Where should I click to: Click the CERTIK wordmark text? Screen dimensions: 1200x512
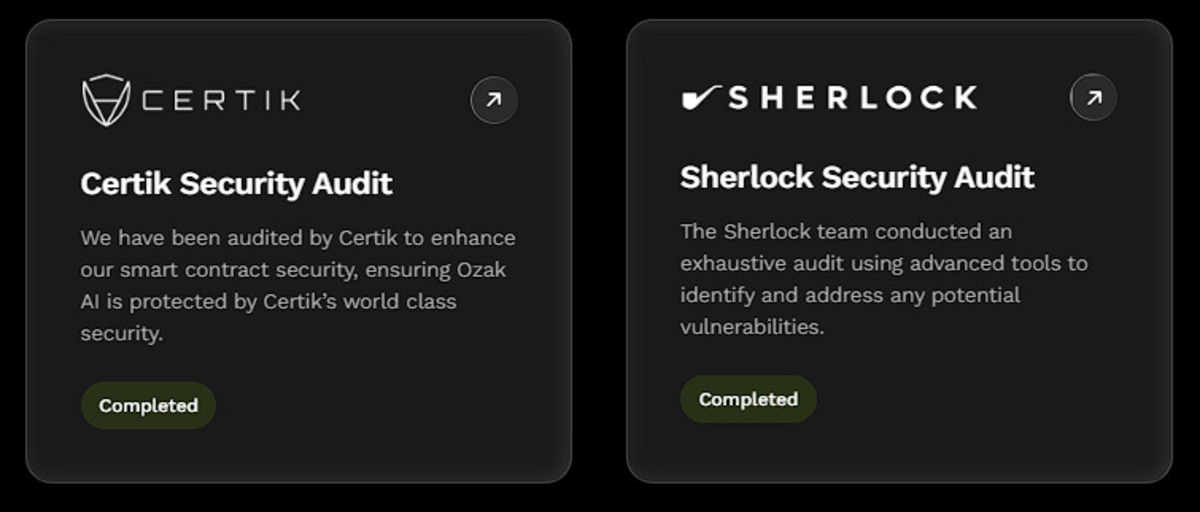click(x=221, y=100)
